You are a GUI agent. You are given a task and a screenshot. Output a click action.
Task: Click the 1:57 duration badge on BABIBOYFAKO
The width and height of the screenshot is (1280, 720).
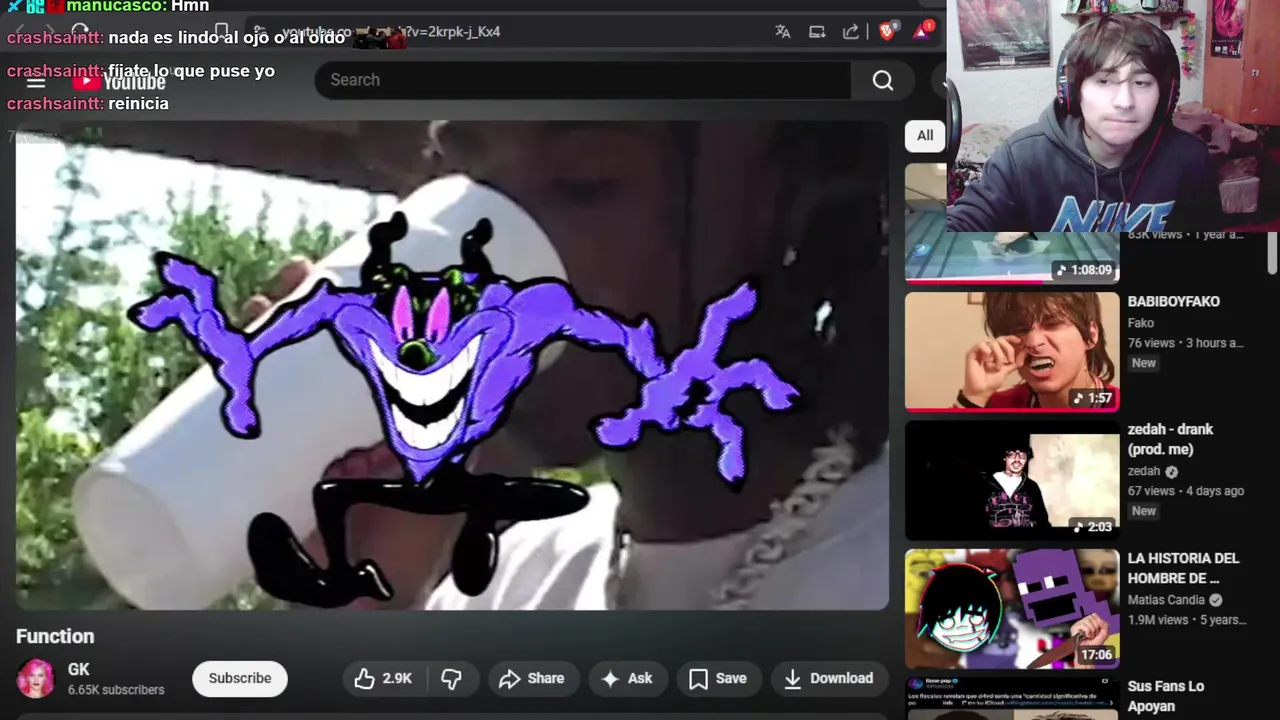tap(1092, 398)
